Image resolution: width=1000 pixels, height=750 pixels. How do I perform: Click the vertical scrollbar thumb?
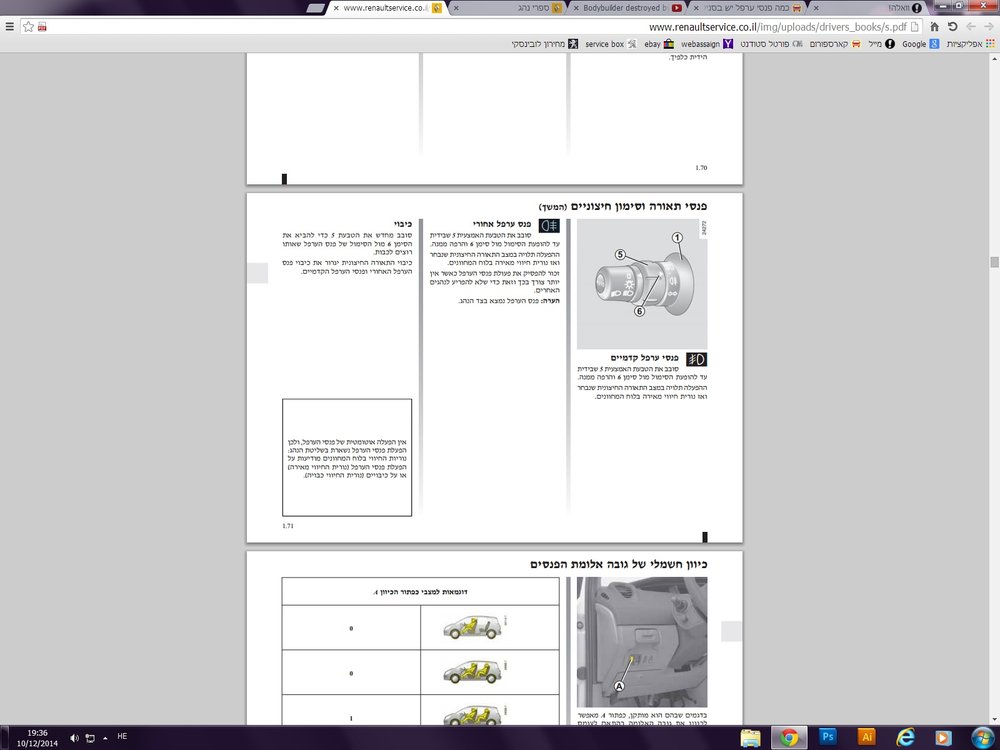(994, 262)
